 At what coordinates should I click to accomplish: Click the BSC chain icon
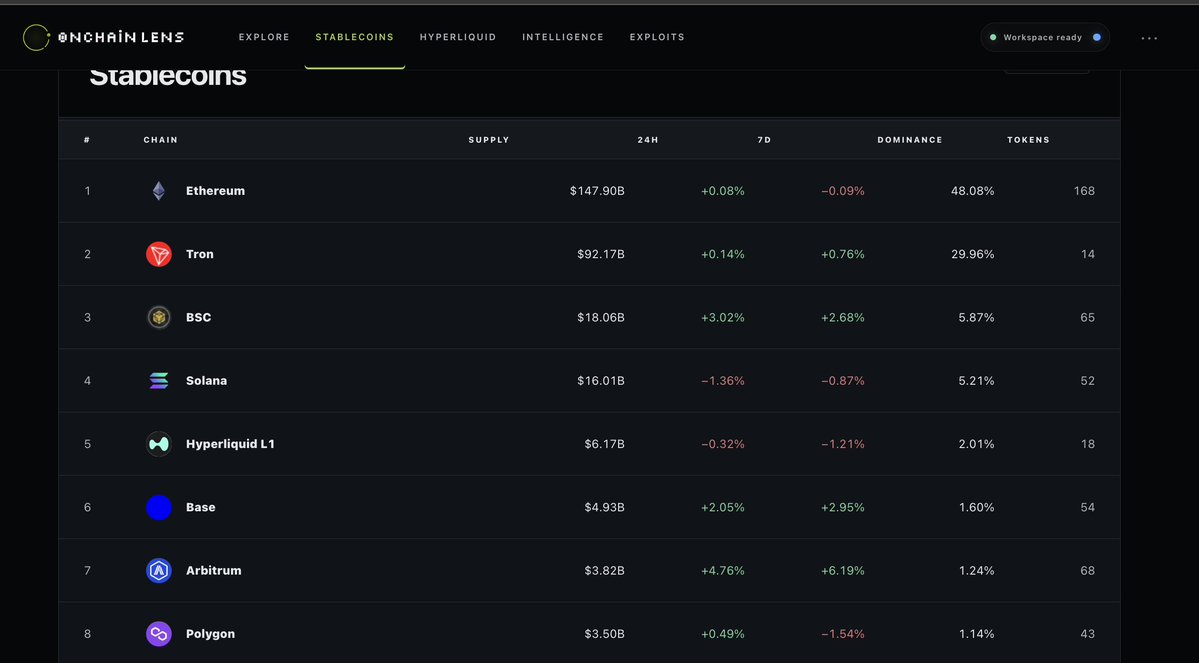pos(159,317)
